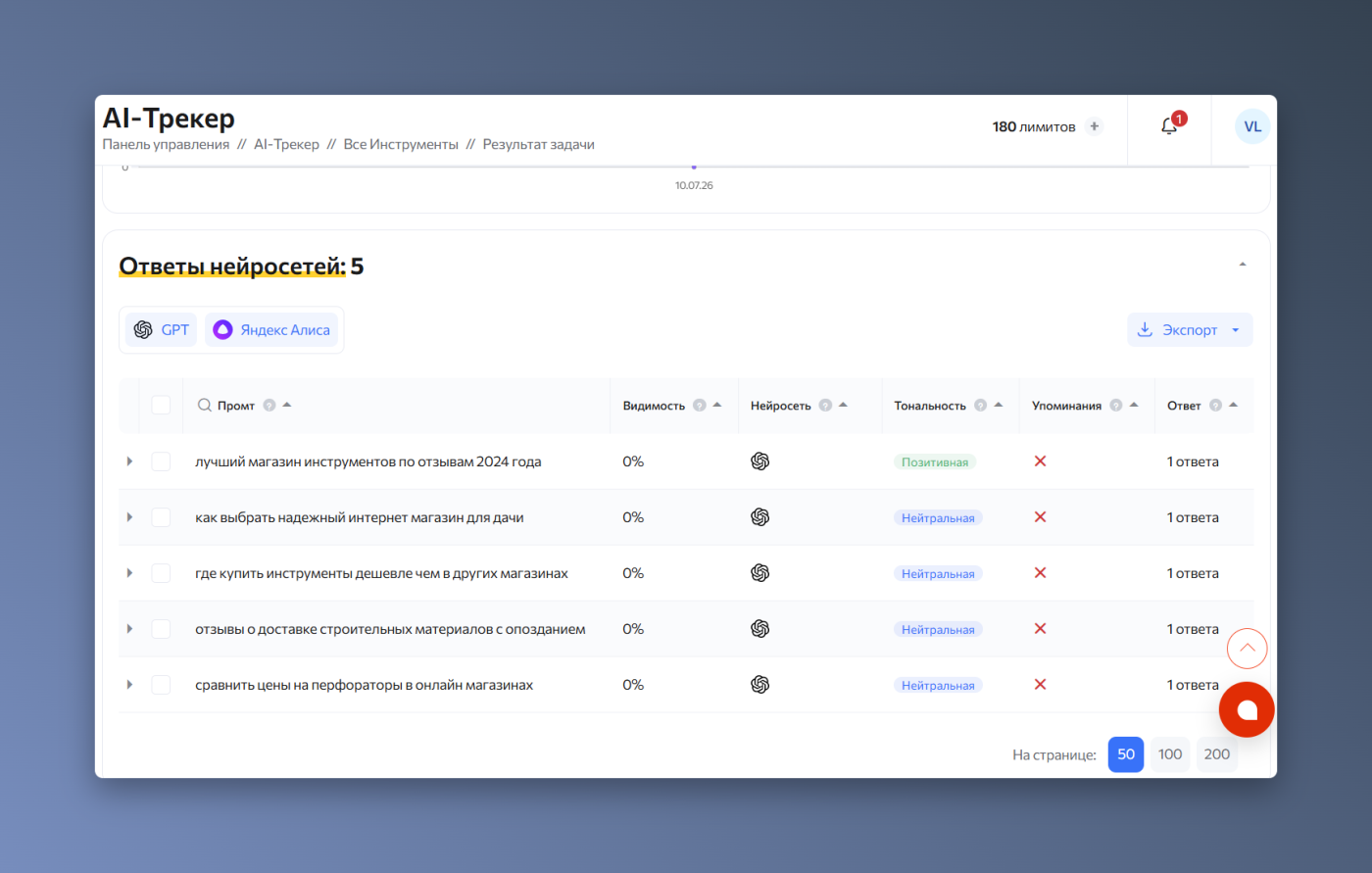
Task: Click the 10.07.26 chart data point
Action: coord(694,167)
